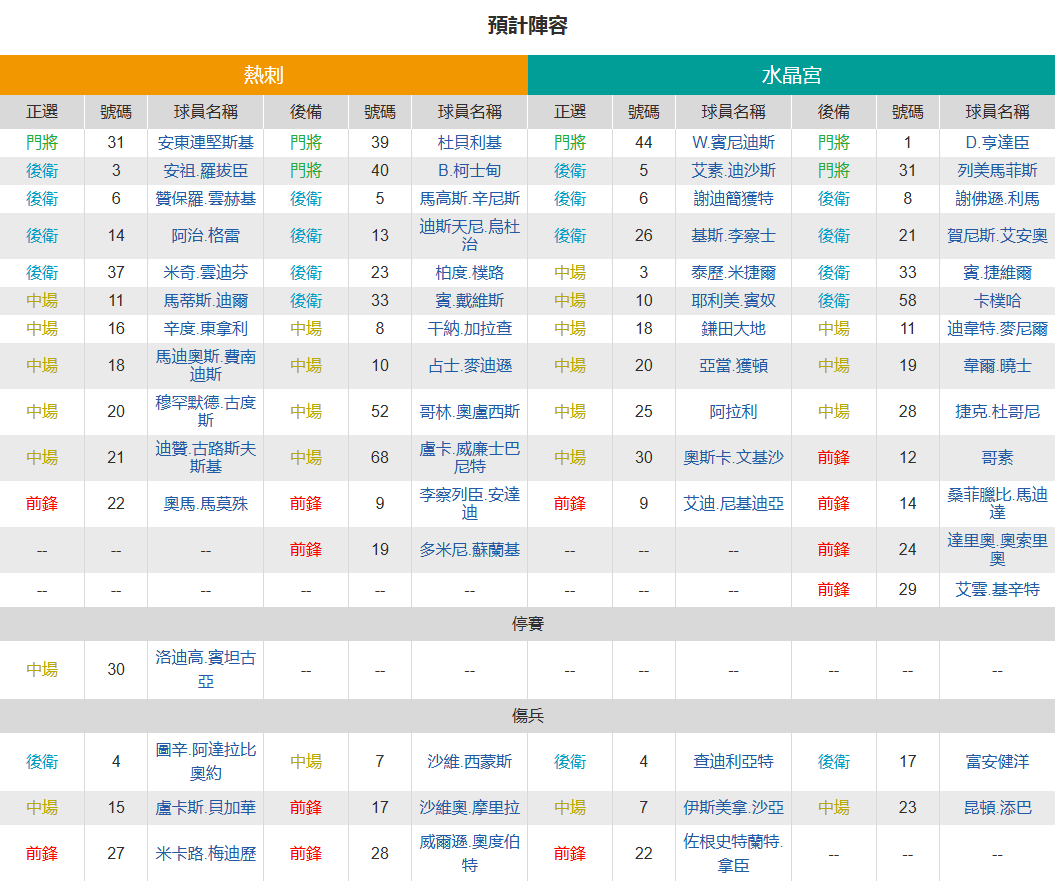Viewport: 1055px width, 881px height.
Task: Click the 預計陣容 page title
Action: (x=528, y=26)
